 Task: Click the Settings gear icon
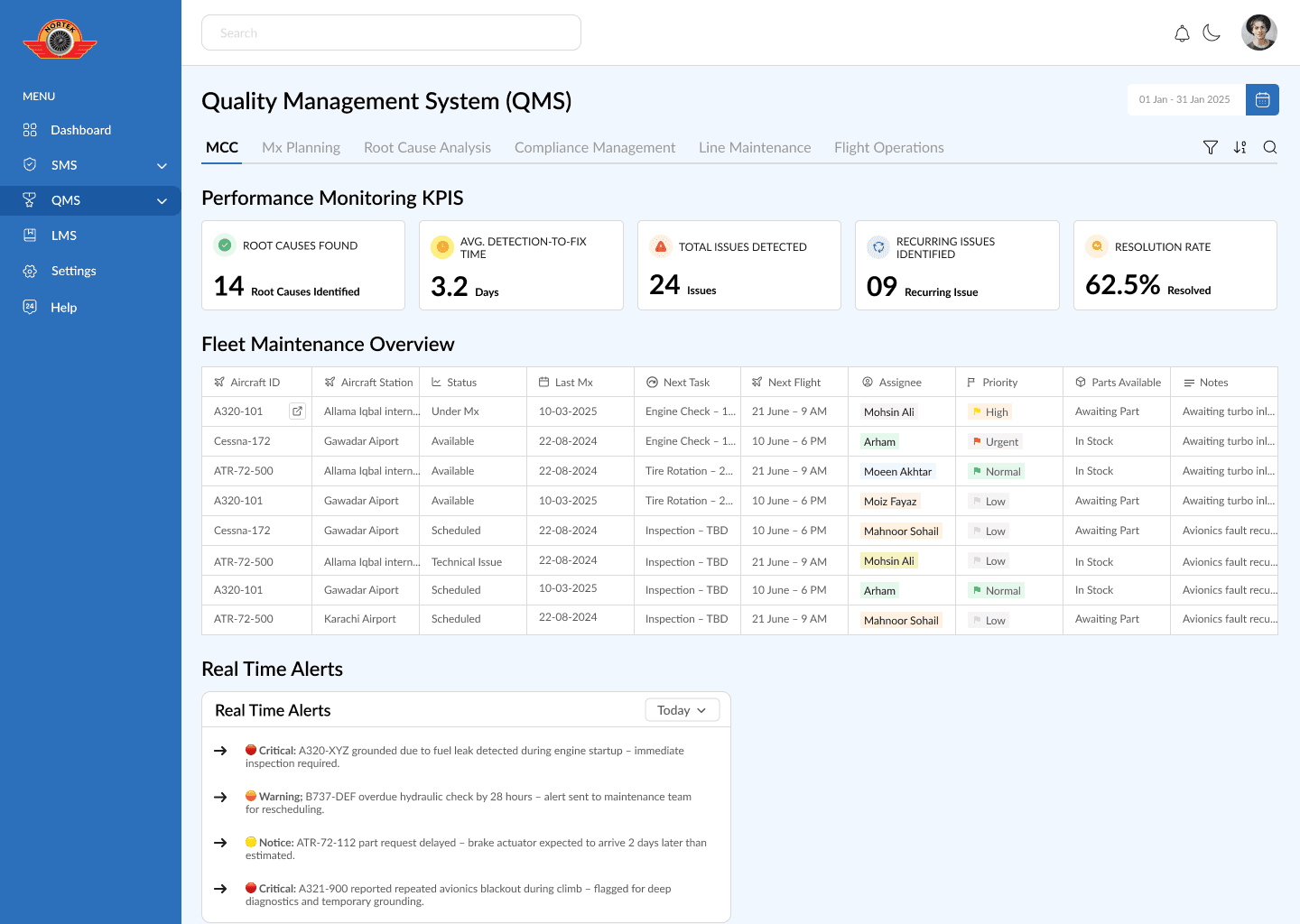point(30,271)
